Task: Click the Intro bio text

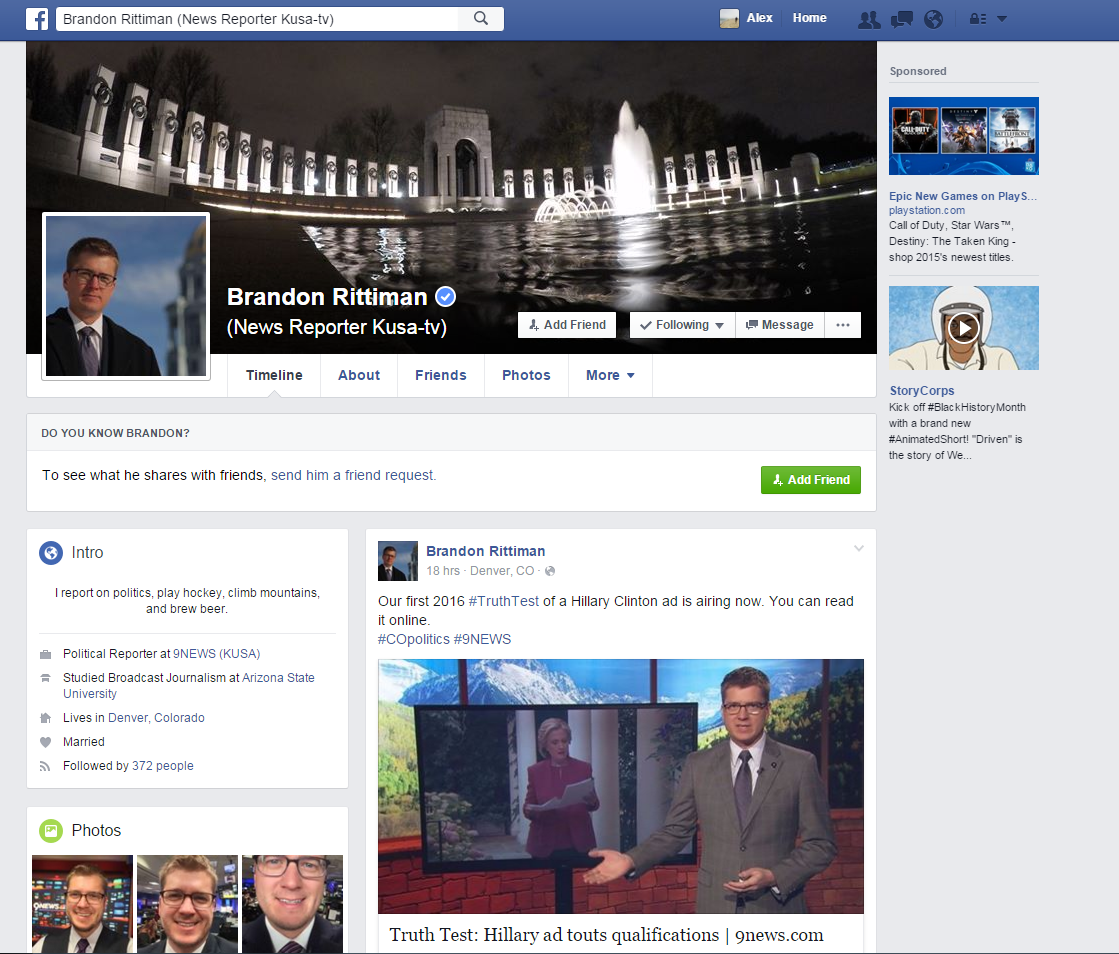Action: click(x=187, y=601)
